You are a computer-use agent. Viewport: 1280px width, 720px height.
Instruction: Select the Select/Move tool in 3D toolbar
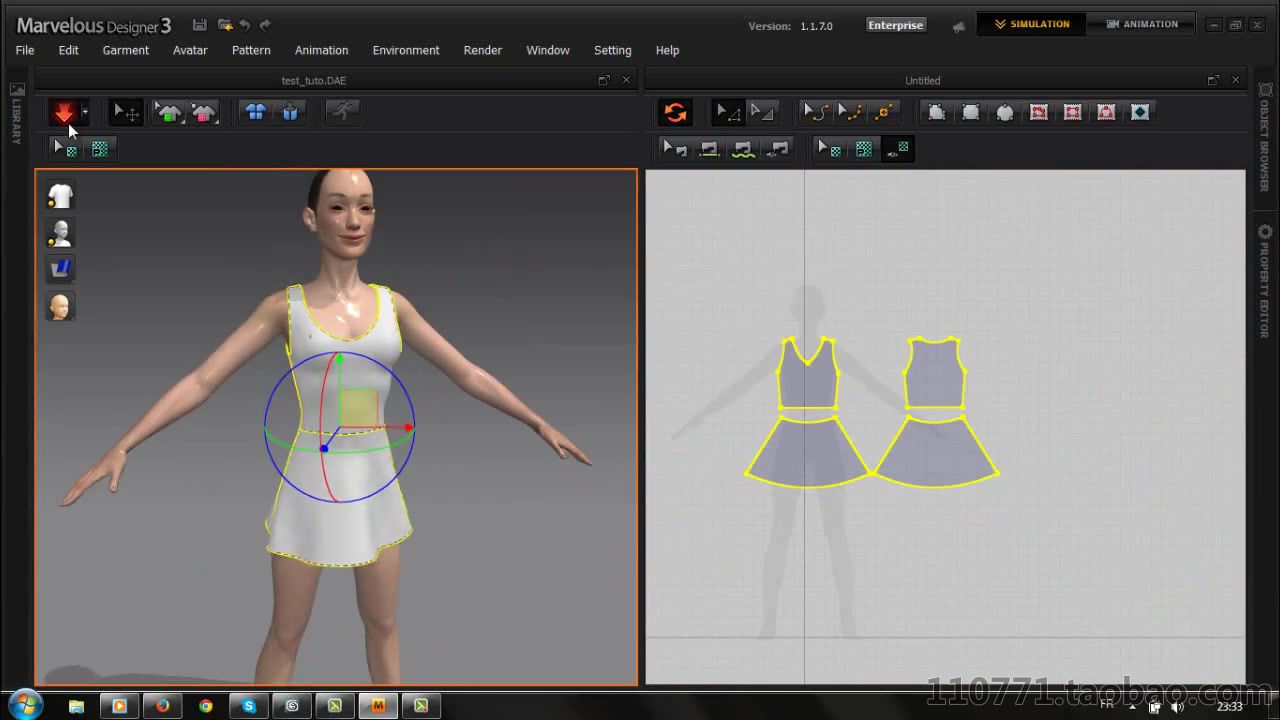tap(125, 112)
